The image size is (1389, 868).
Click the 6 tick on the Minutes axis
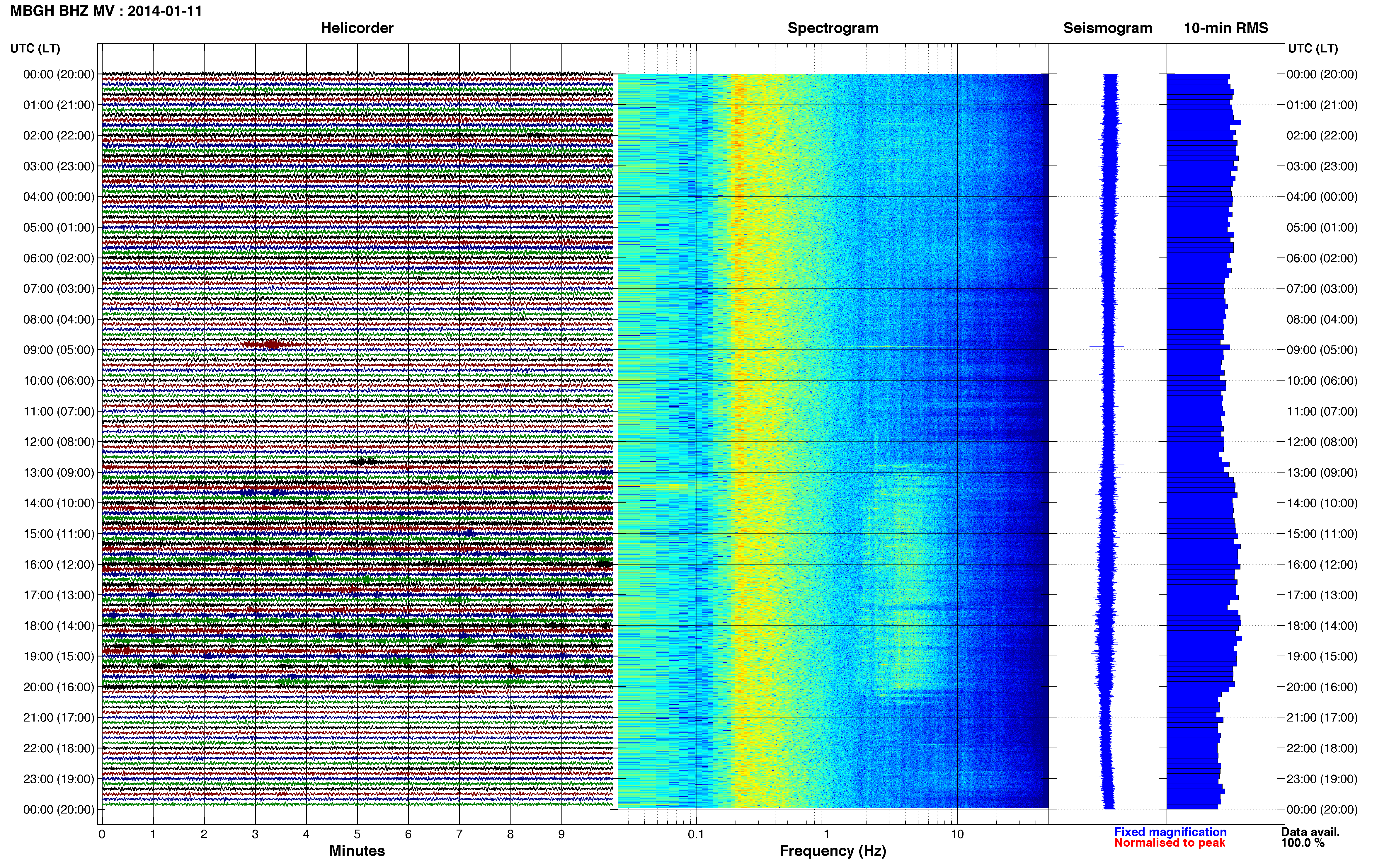coord(408,834)
